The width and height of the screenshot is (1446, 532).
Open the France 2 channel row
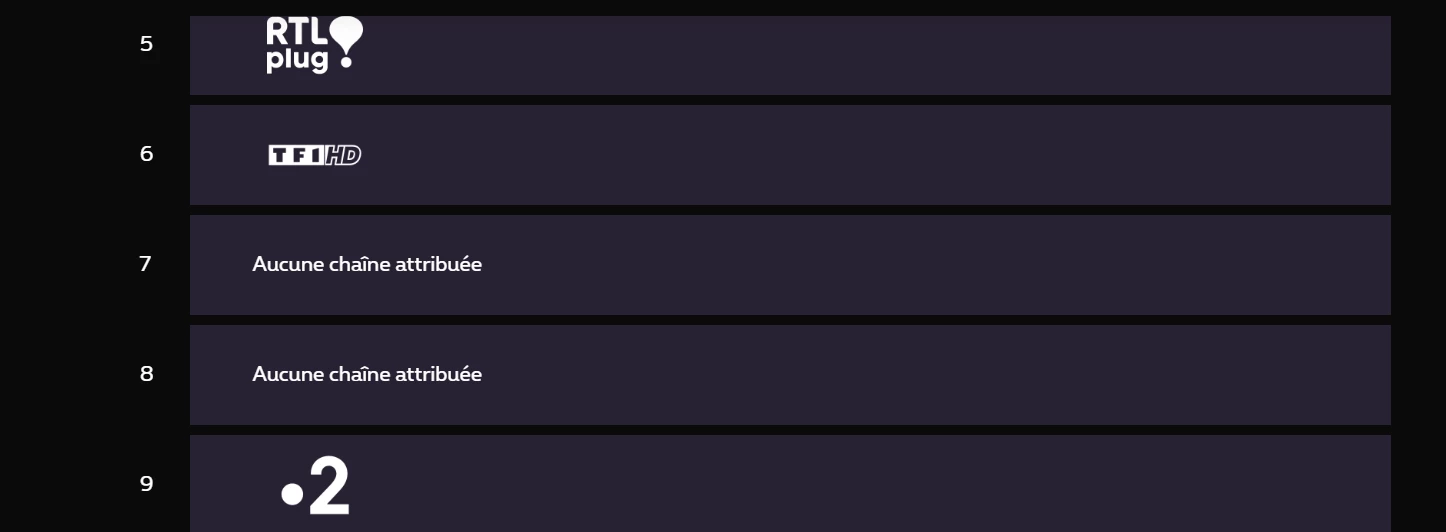(x=790, y=485)
